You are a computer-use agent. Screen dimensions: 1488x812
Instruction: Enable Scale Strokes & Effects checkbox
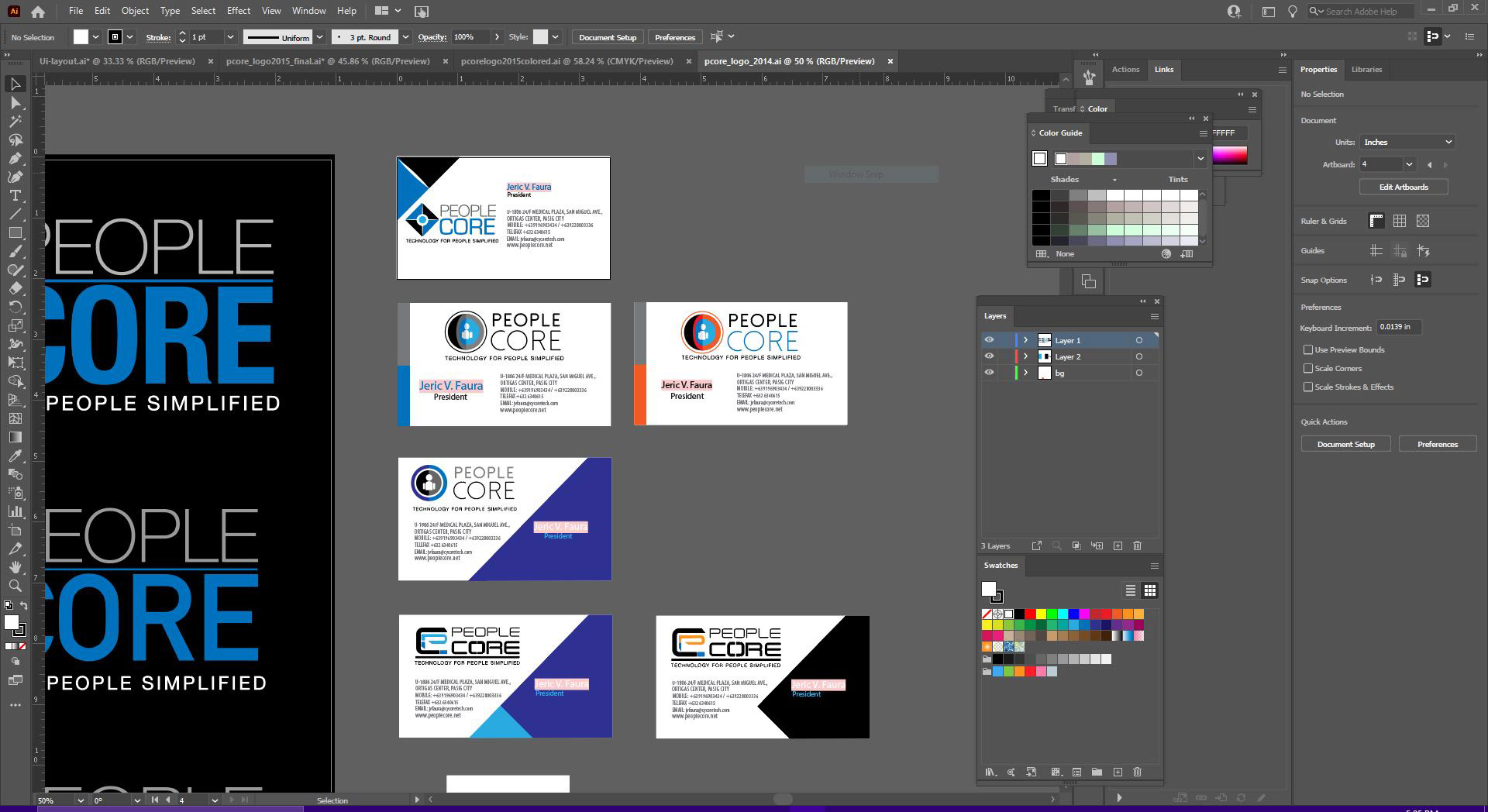(1308, 387)
